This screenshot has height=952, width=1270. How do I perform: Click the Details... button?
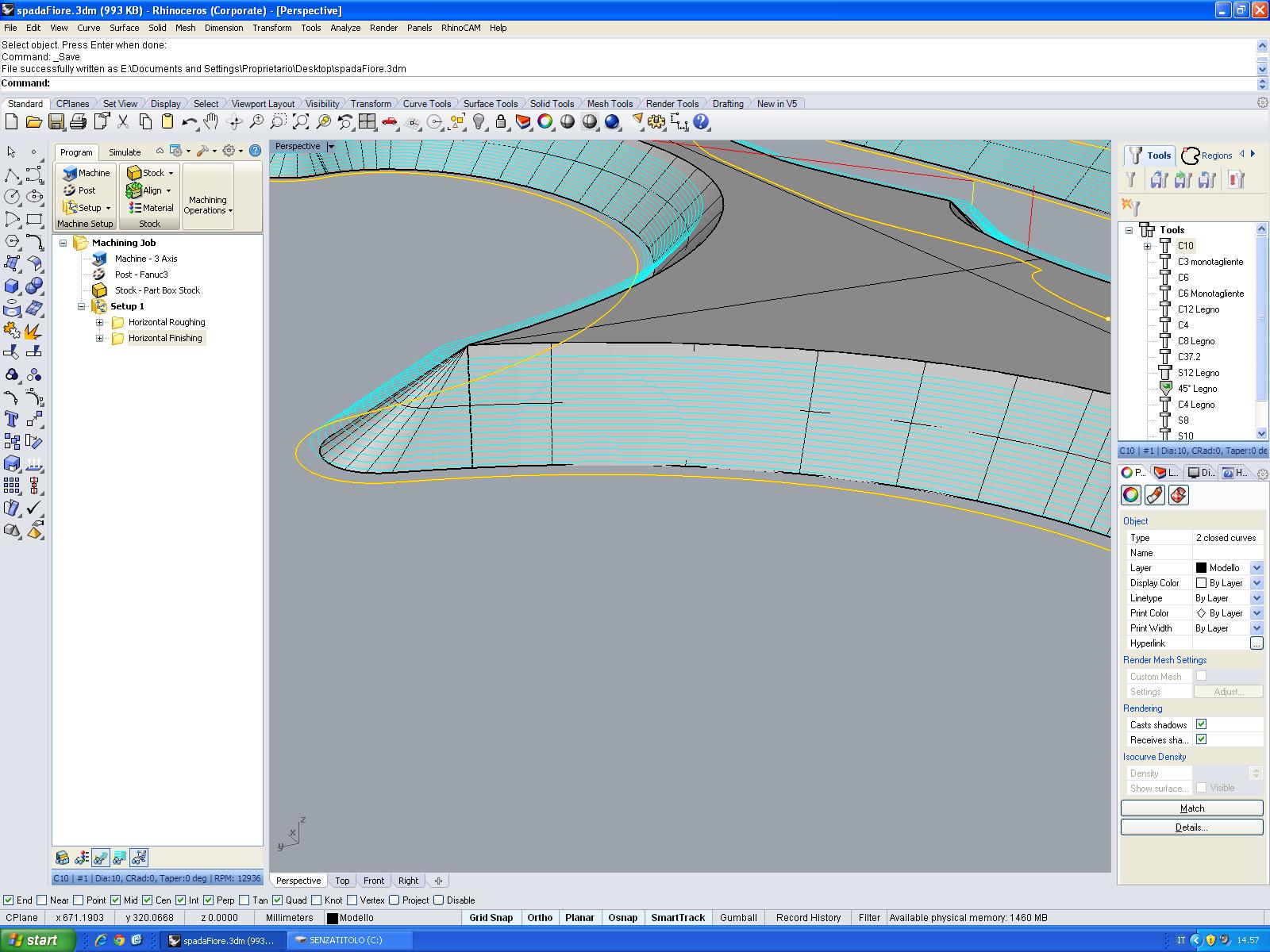(1191, 827)
